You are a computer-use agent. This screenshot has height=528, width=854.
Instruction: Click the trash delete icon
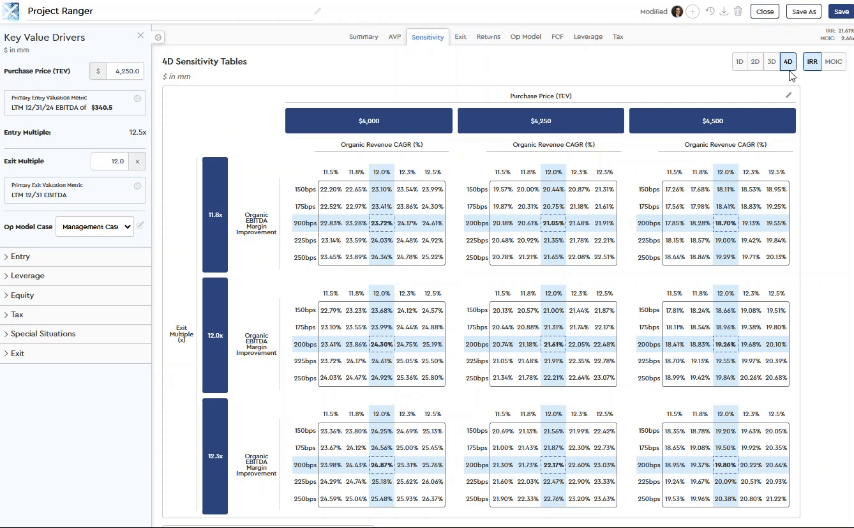tap(738, 11)
